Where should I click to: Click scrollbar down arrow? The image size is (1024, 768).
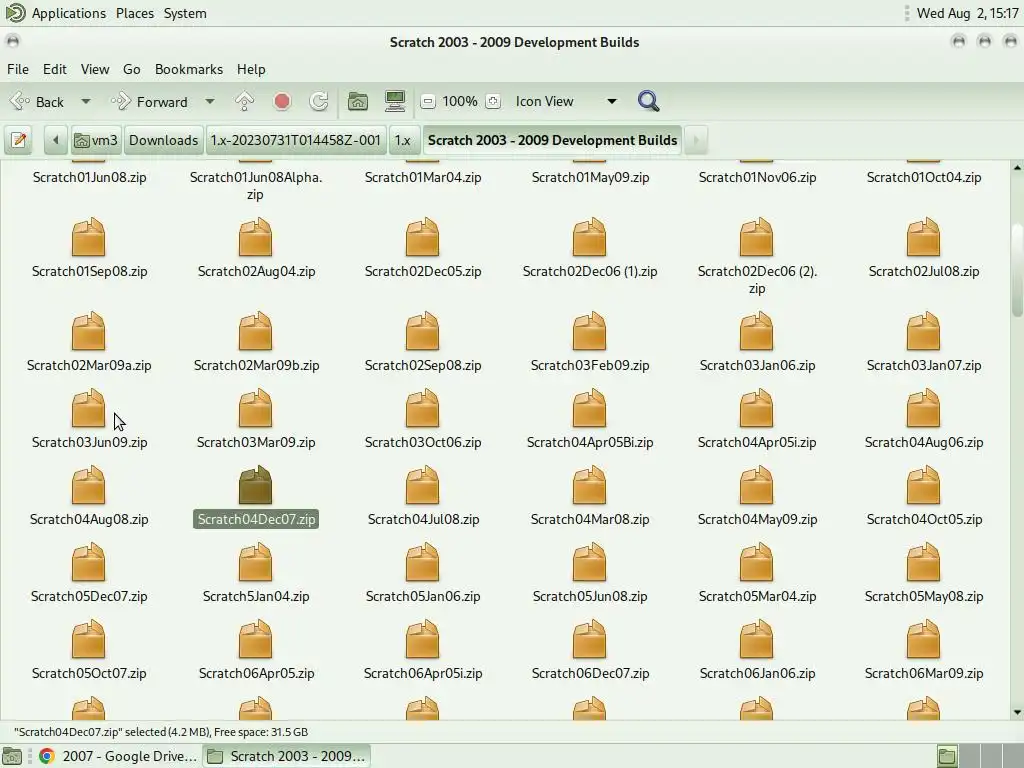(x=1017, y=712)
